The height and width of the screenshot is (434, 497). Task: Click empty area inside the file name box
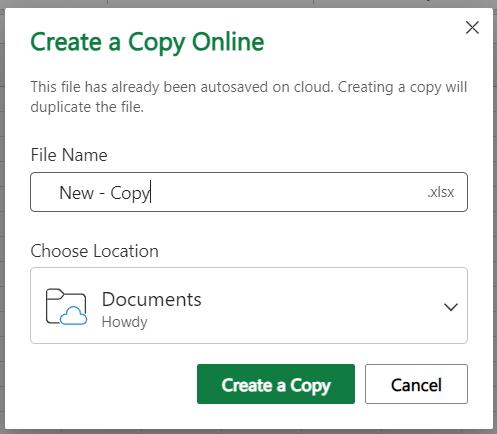[287, 192]
